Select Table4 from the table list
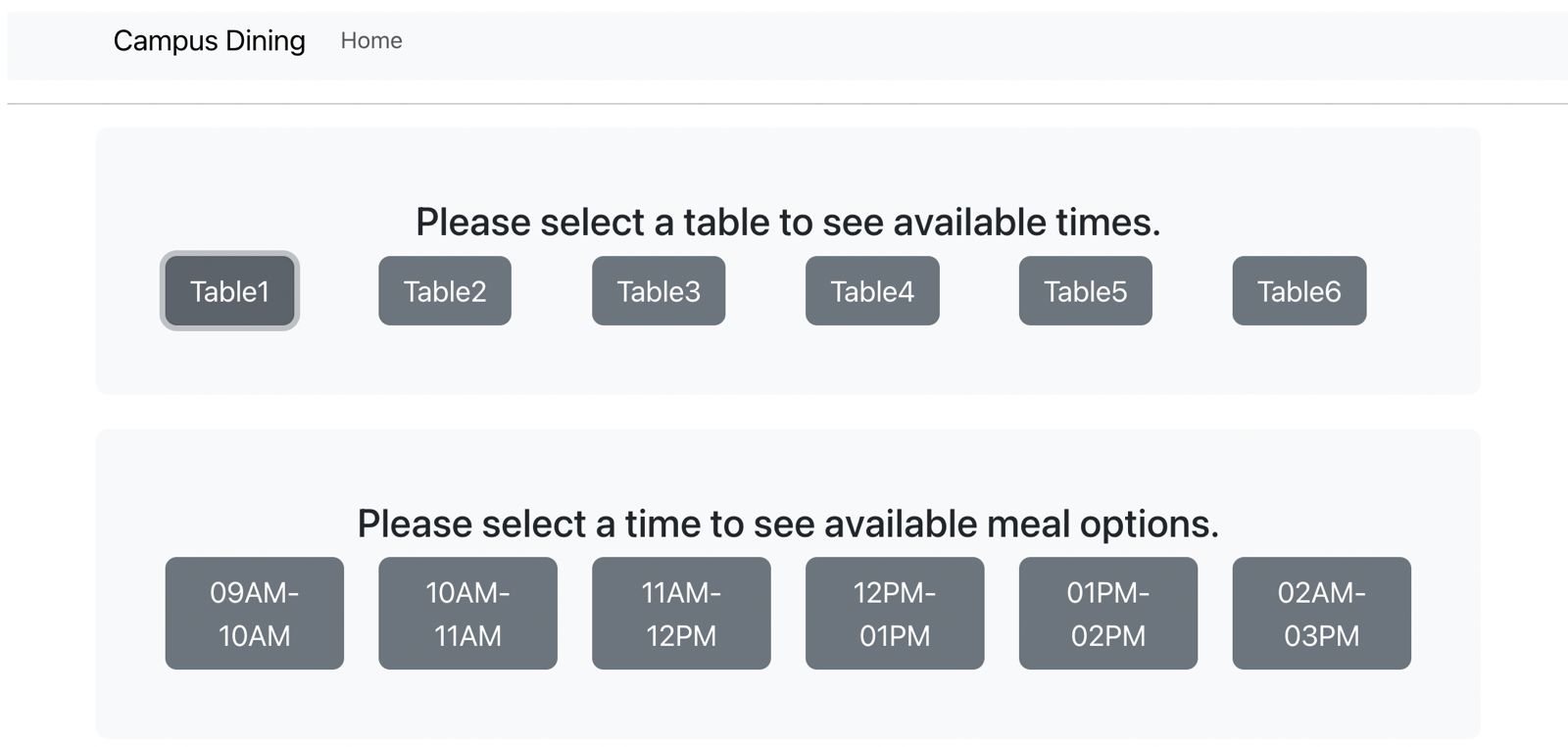This screenshot has width=1568, height=747. pyautogui.click(x=872, y=291)
